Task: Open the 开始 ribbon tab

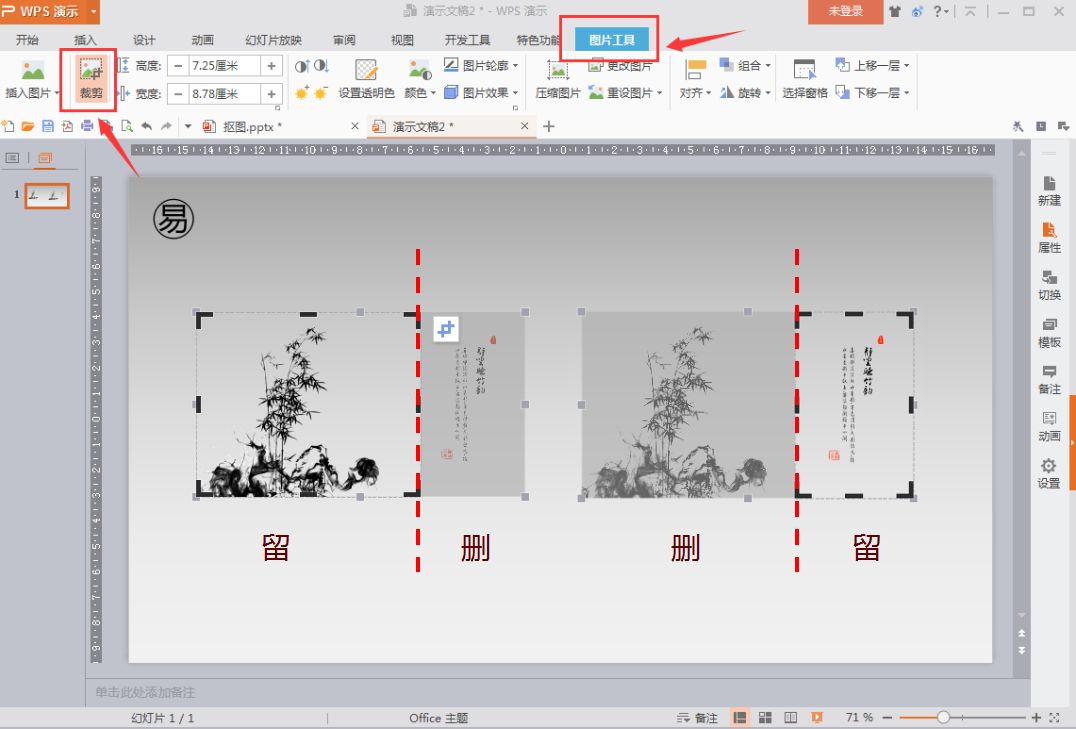Action: pyautogui.click(x=27, y=40)
